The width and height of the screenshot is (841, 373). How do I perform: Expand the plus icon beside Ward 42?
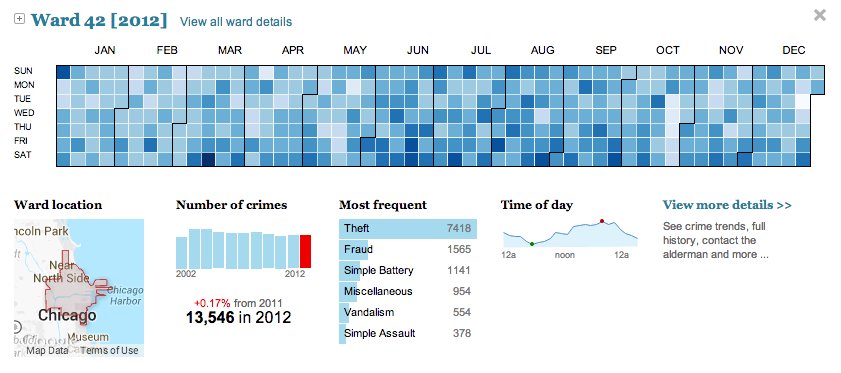(19, 19)
